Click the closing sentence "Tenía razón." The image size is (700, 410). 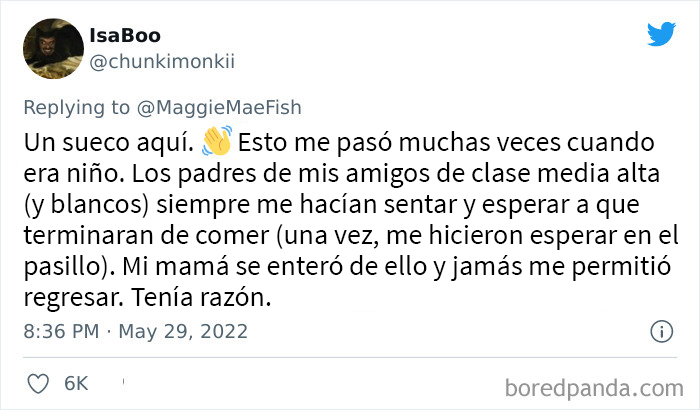201,297
